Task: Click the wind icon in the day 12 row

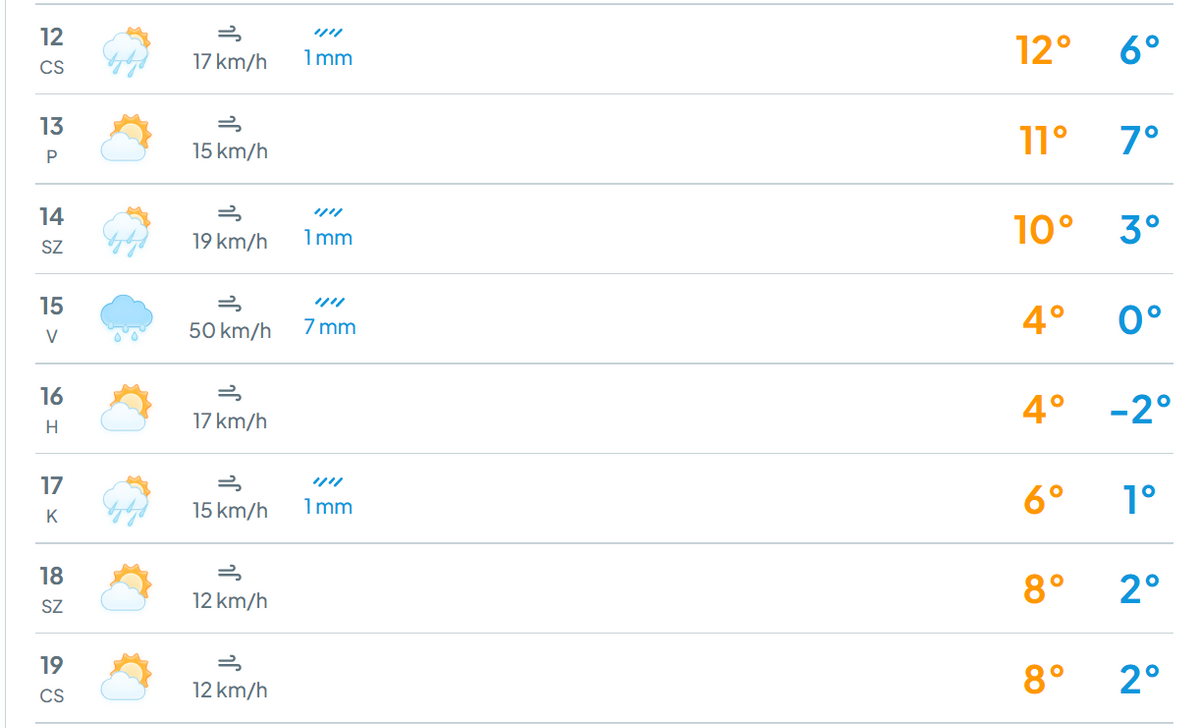Action: coord(230,35)
